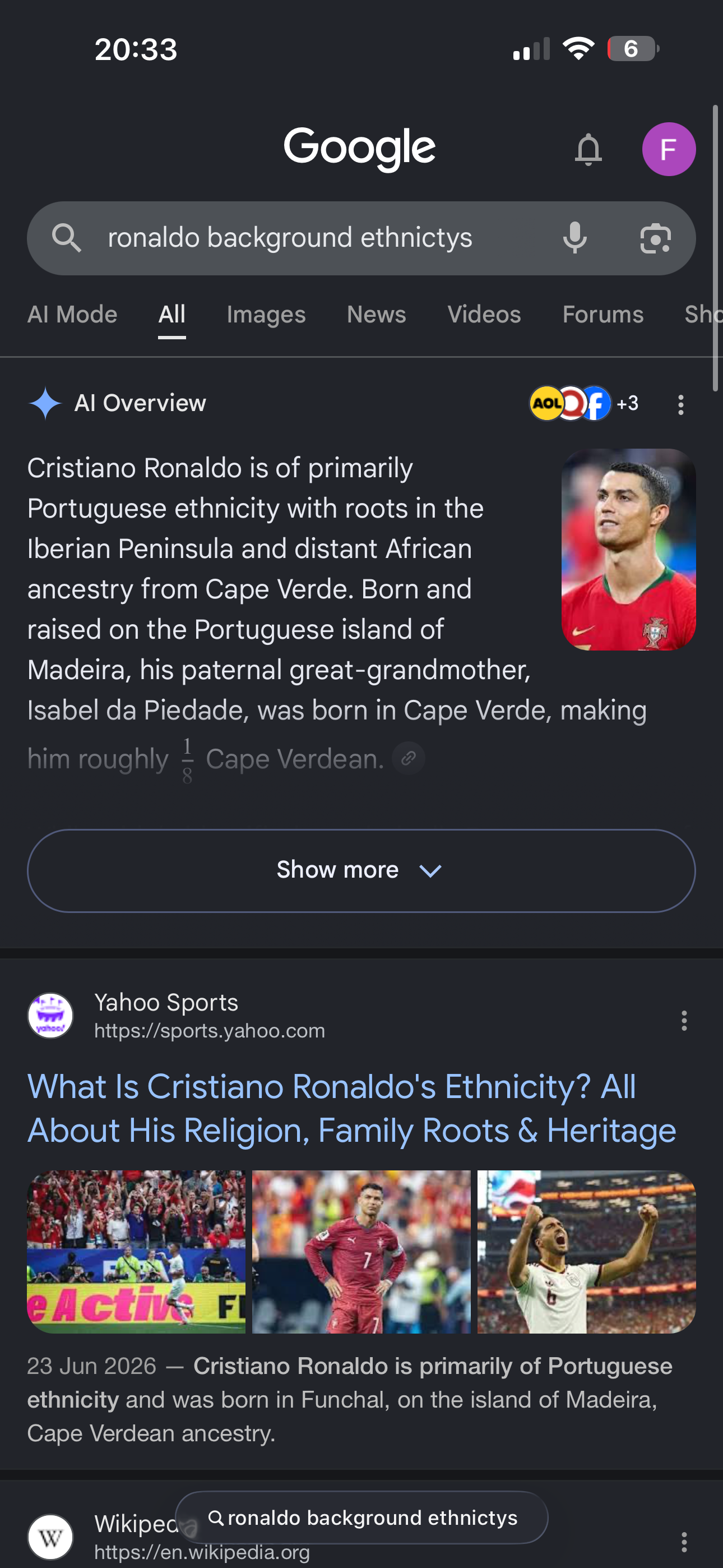The height and width of the screenshot is (1568, 723).
Task: Open AI Overview three-dot options menu
Action: (x=681, y=405)
